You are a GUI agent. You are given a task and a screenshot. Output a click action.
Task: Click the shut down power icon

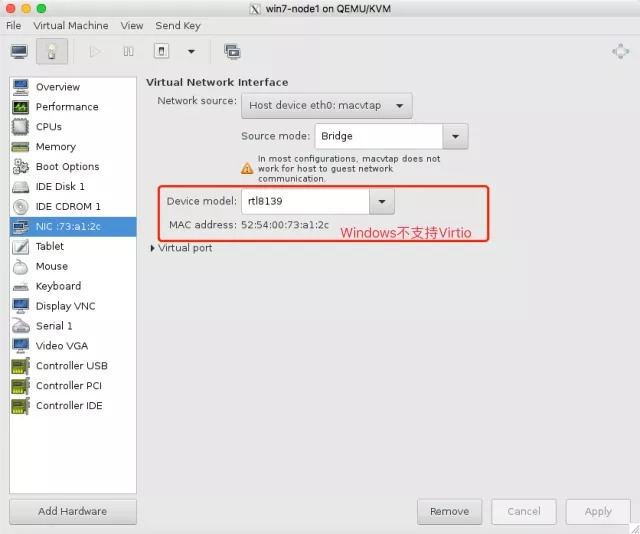tap(161, 51)
